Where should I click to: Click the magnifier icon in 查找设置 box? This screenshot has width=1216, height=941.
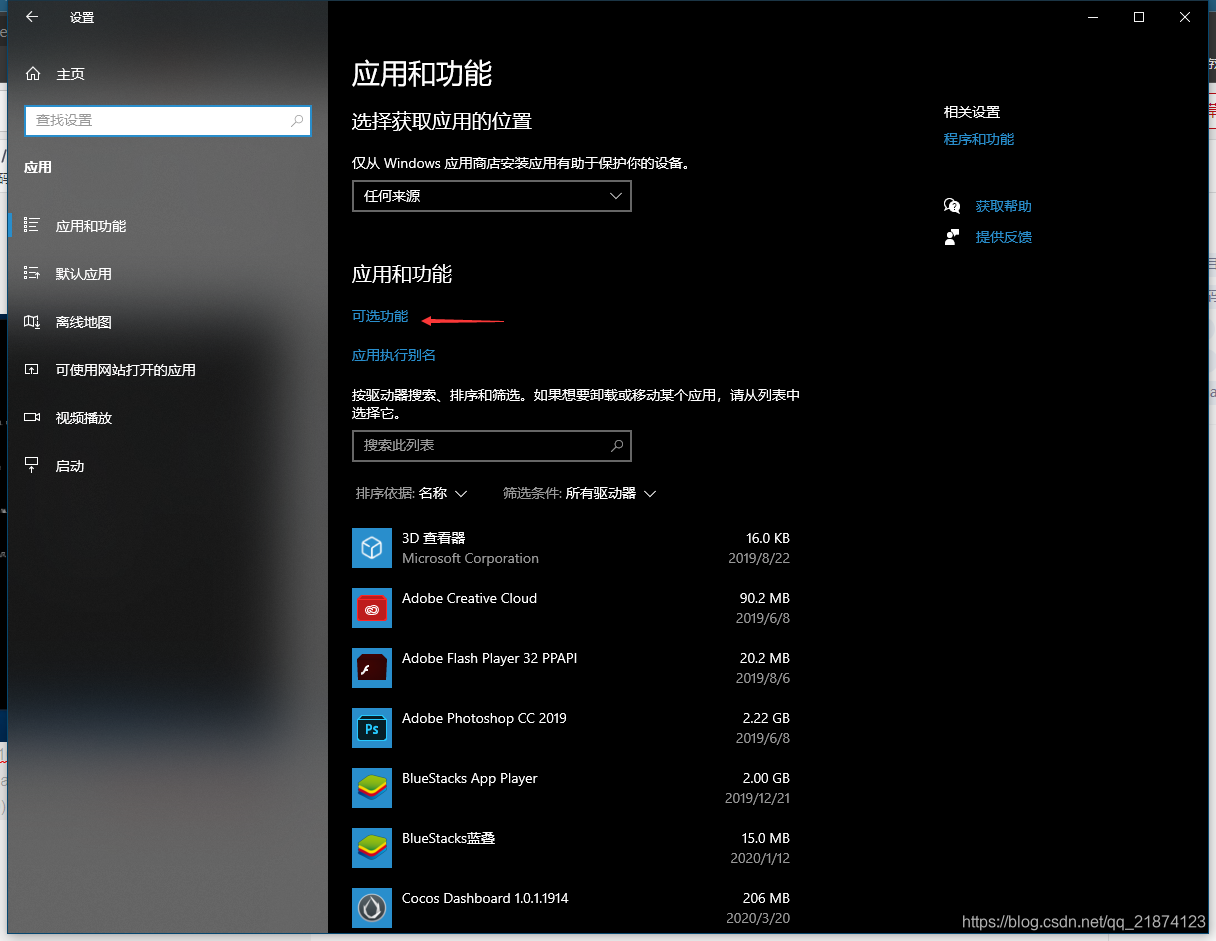[x=297, y=120]
